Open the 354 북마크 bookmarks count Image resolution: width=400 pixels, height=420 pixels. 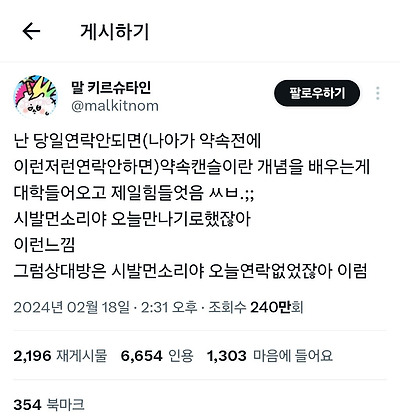49,405
